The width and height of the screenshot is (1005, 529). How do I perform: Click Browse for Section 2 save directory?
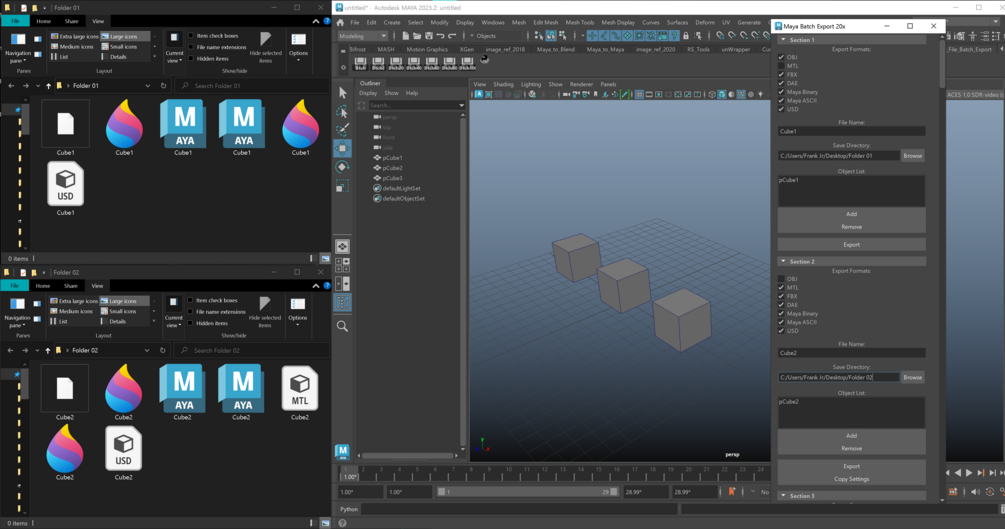click(913, 377)
